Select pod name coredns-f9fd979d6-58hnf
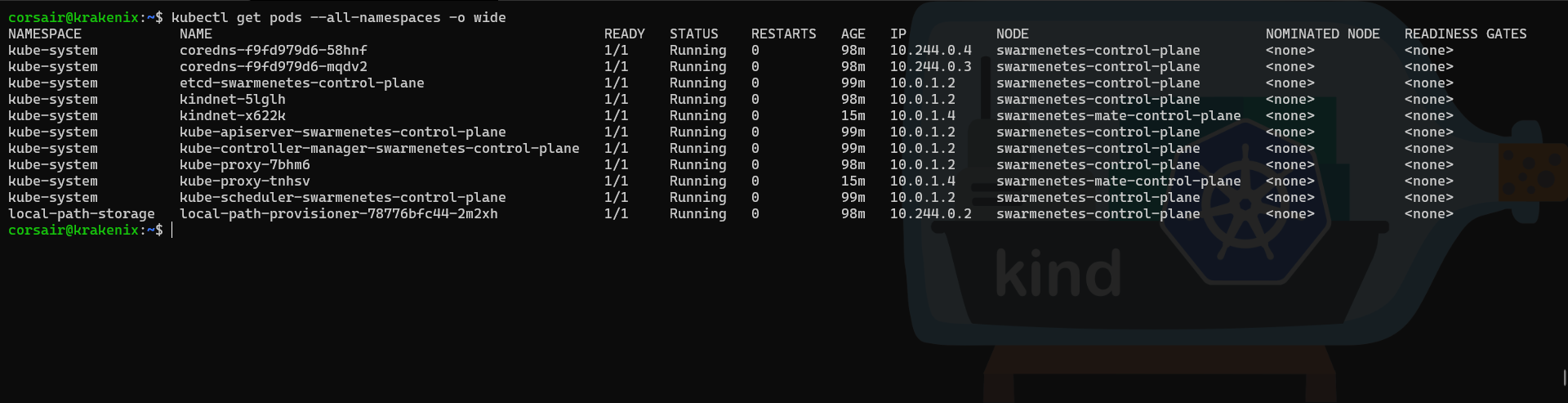Screen dimensions: 1568x403 (x=273, y=50)
